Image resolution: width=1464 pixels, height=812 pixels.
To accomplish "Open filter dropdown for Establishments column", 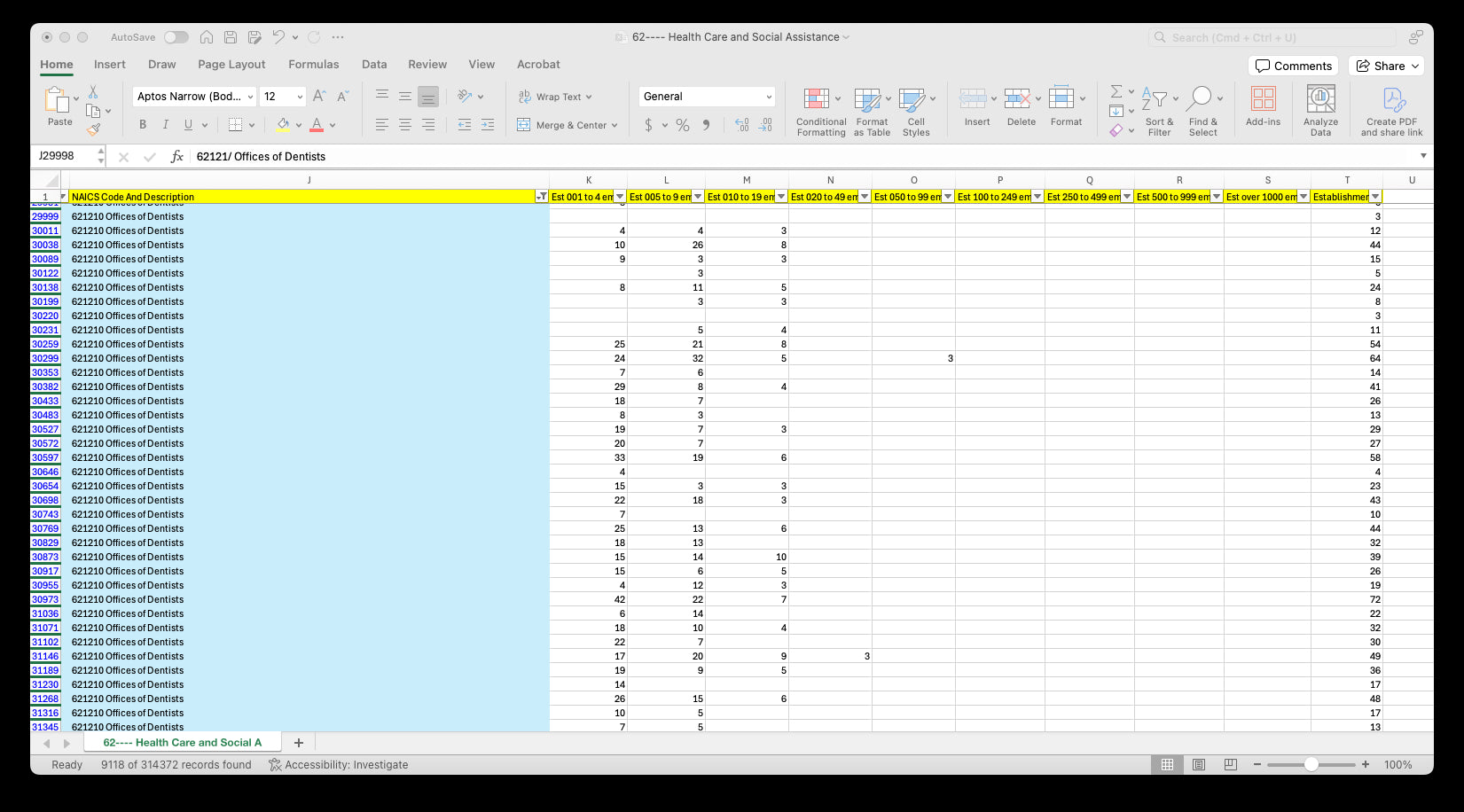I will click(1375, 197).
